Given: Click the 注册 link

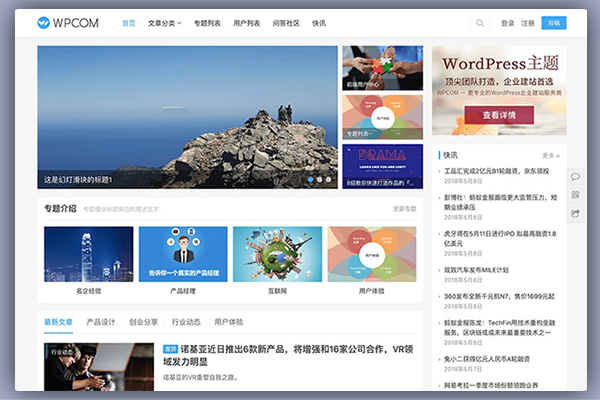Looking at the screenshot, I should tap(528, 23).
